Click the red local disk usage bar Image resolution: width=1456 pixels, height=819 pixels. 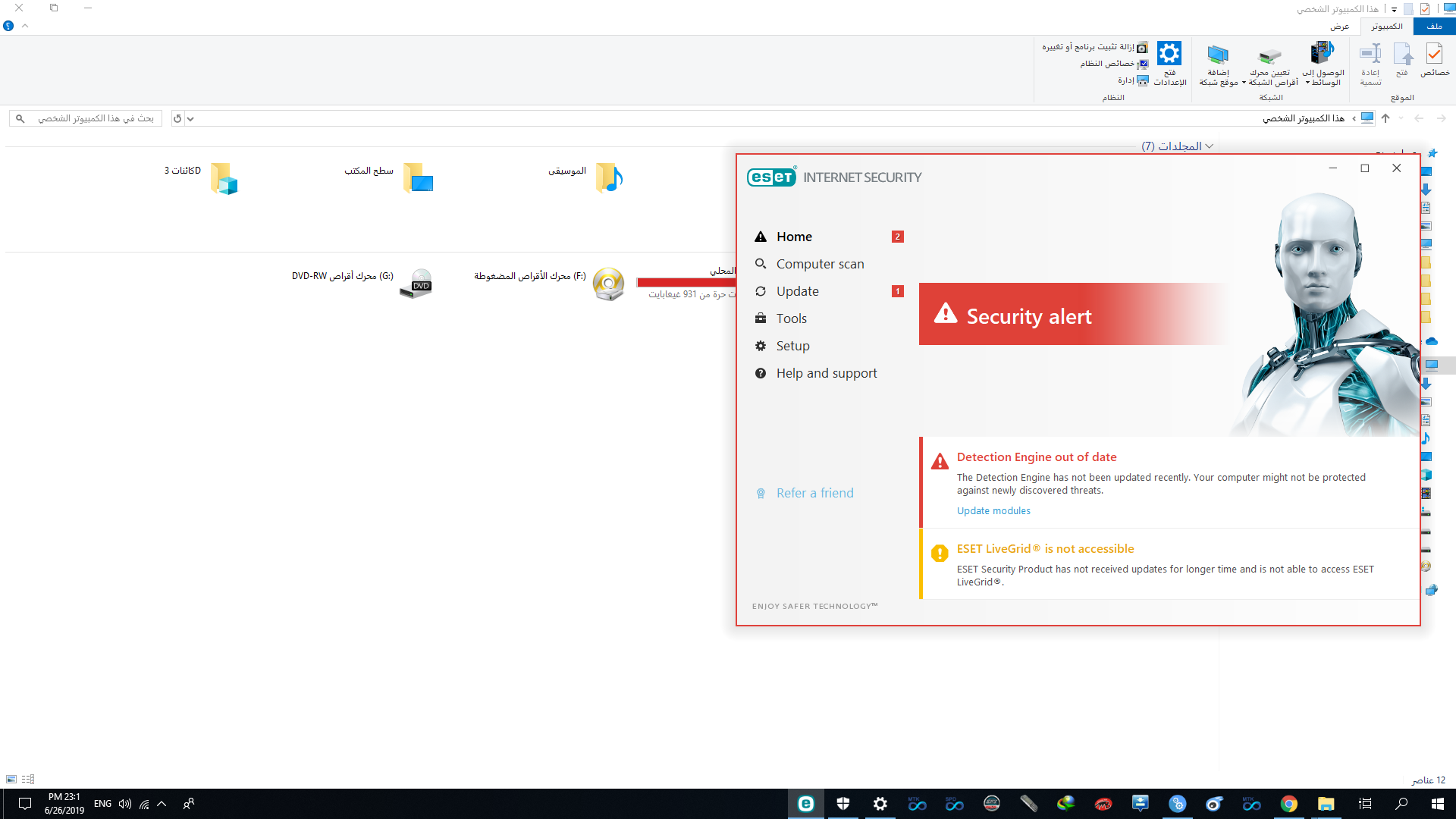[686, 282]
